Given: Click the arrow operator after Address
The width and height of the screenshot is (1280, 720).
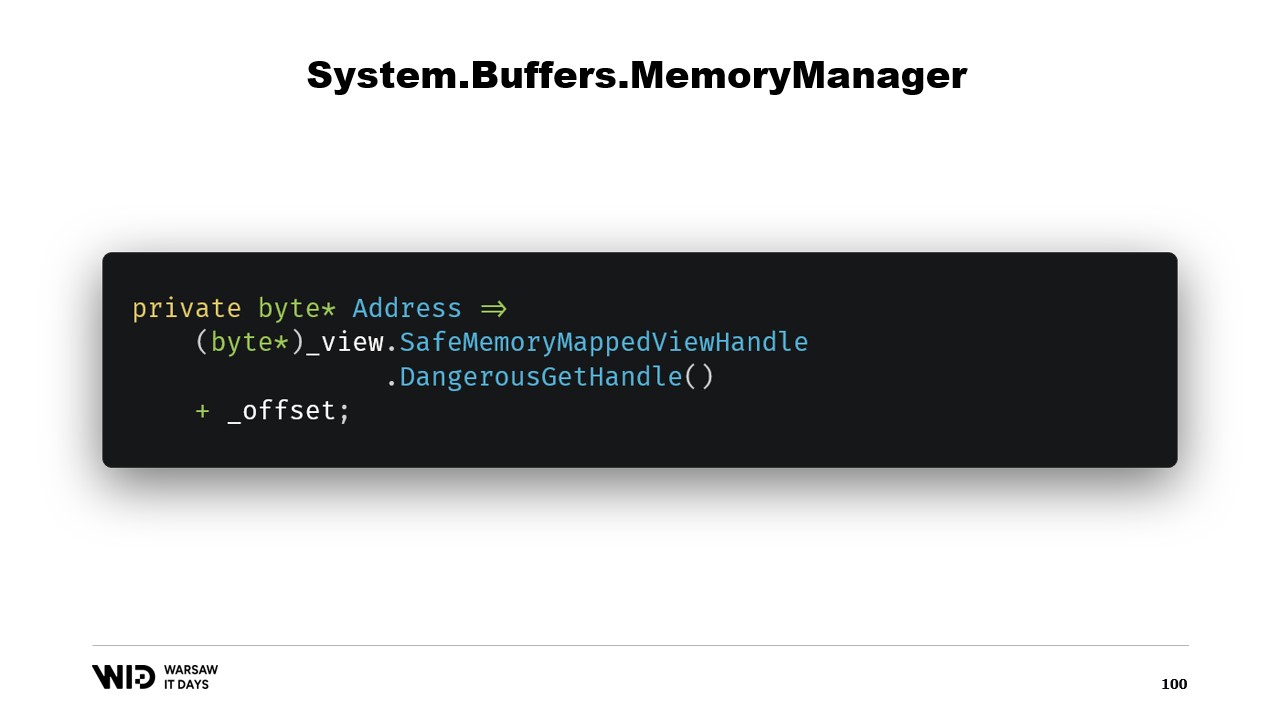Looking at the screenshot, I should click(493, 309).
